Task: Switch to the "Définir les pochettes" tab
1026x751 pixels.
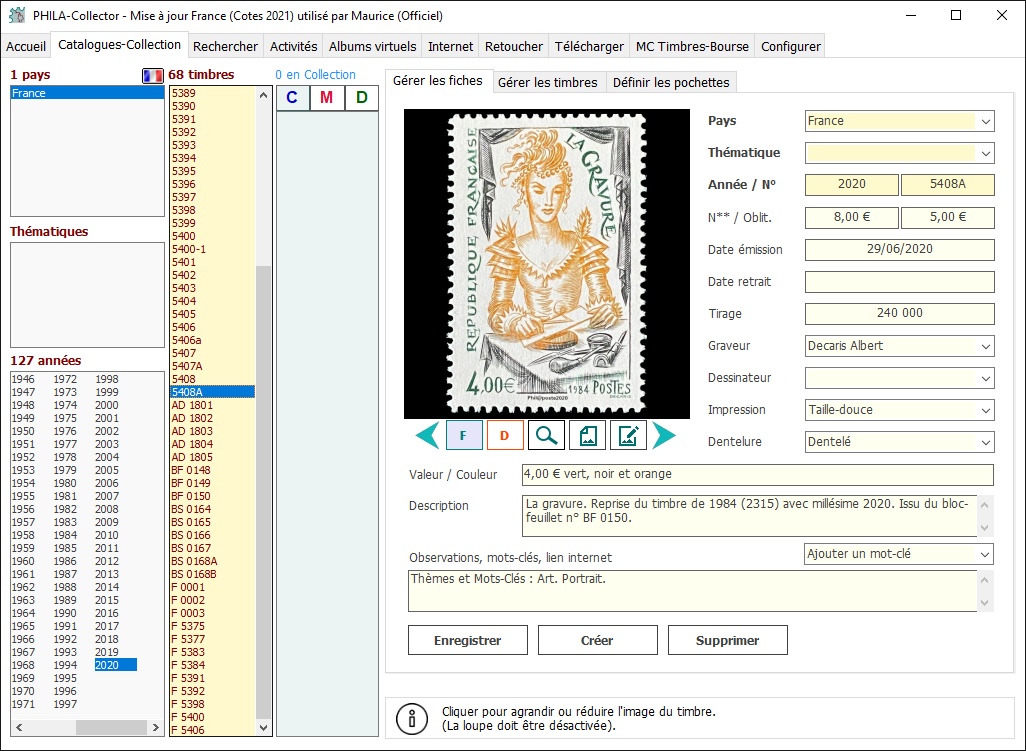Action: [671, 82]
